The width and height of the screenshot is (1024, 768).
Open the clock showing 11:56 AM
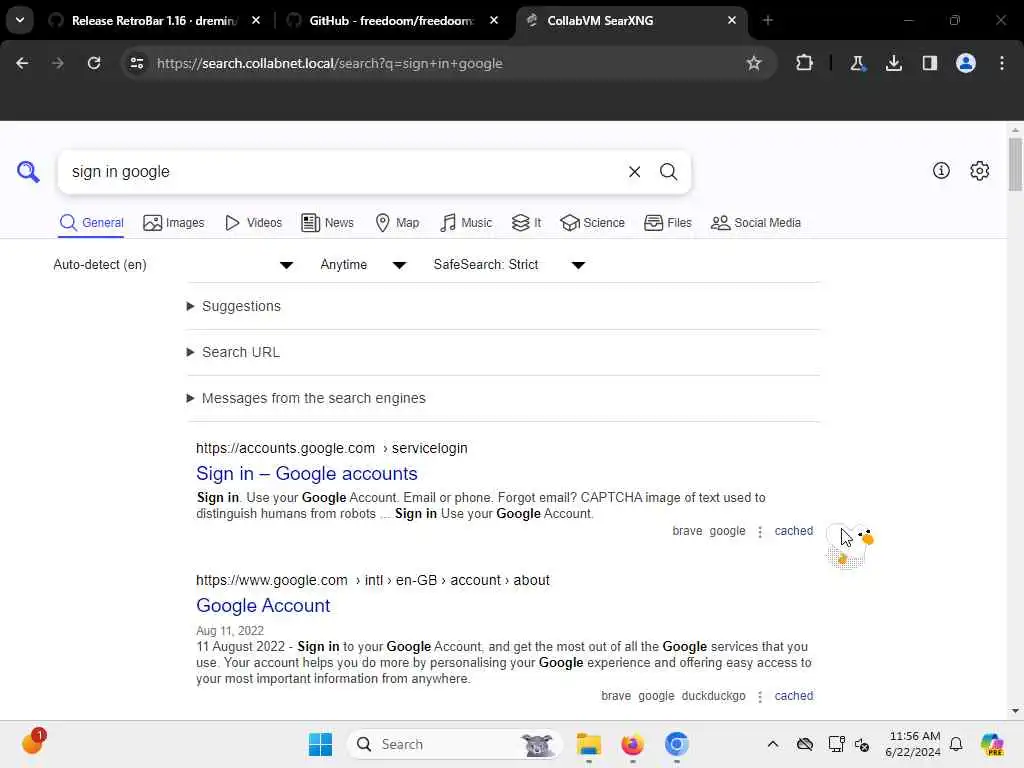(913, 744)
